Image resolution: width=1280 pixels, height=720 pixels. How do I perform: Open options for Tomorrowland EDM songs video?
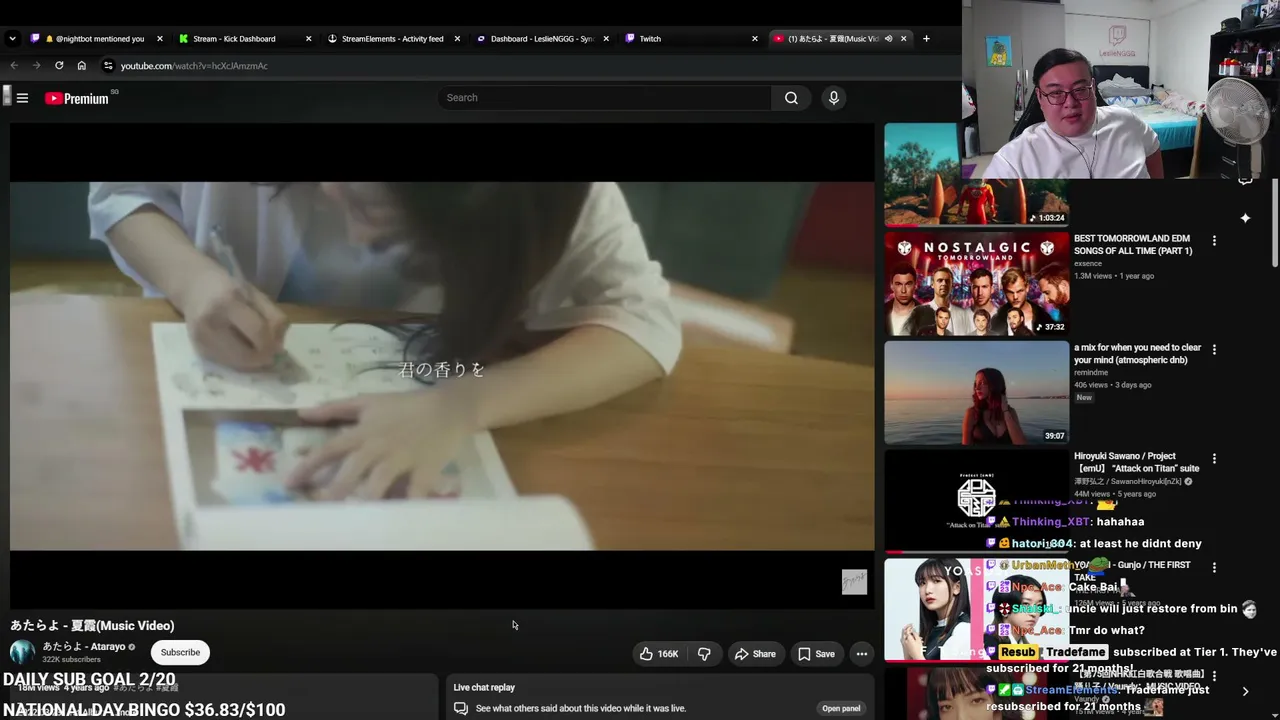[1214, 241]
